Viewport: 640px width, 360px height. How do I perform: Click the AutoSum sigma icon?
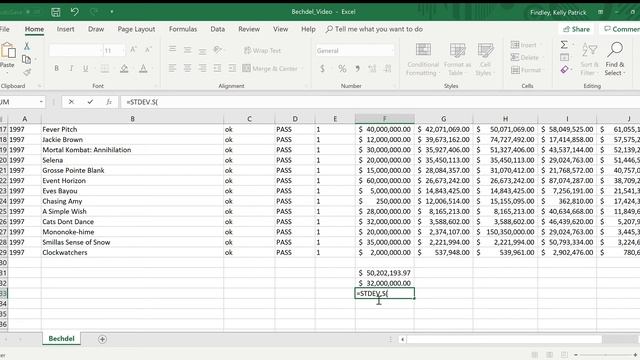pyautogui.click(x=564, y=44)
